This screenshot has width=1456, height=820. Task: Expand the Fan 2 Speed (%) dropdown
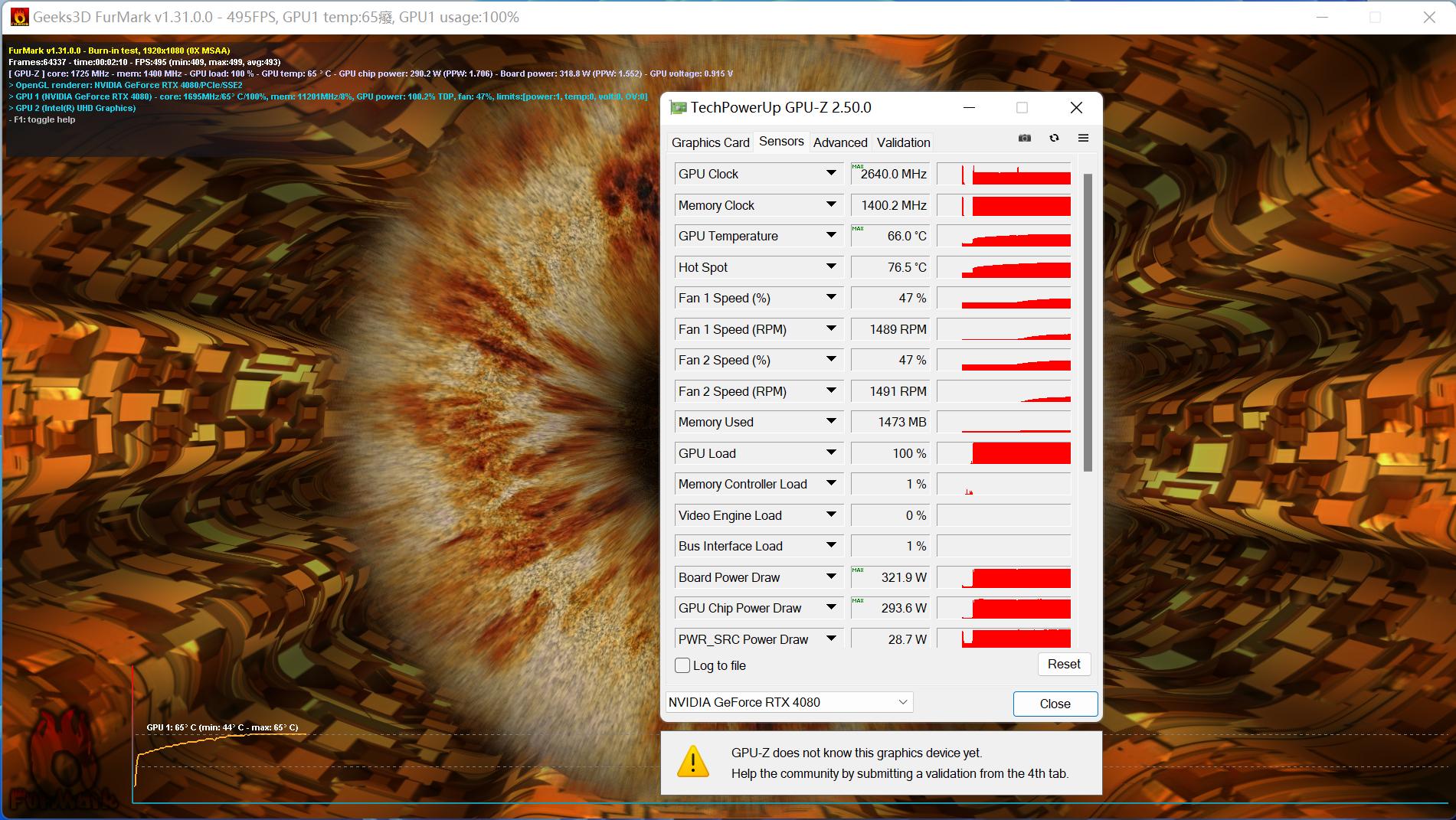pyautogui.click(x=831, y=360)
